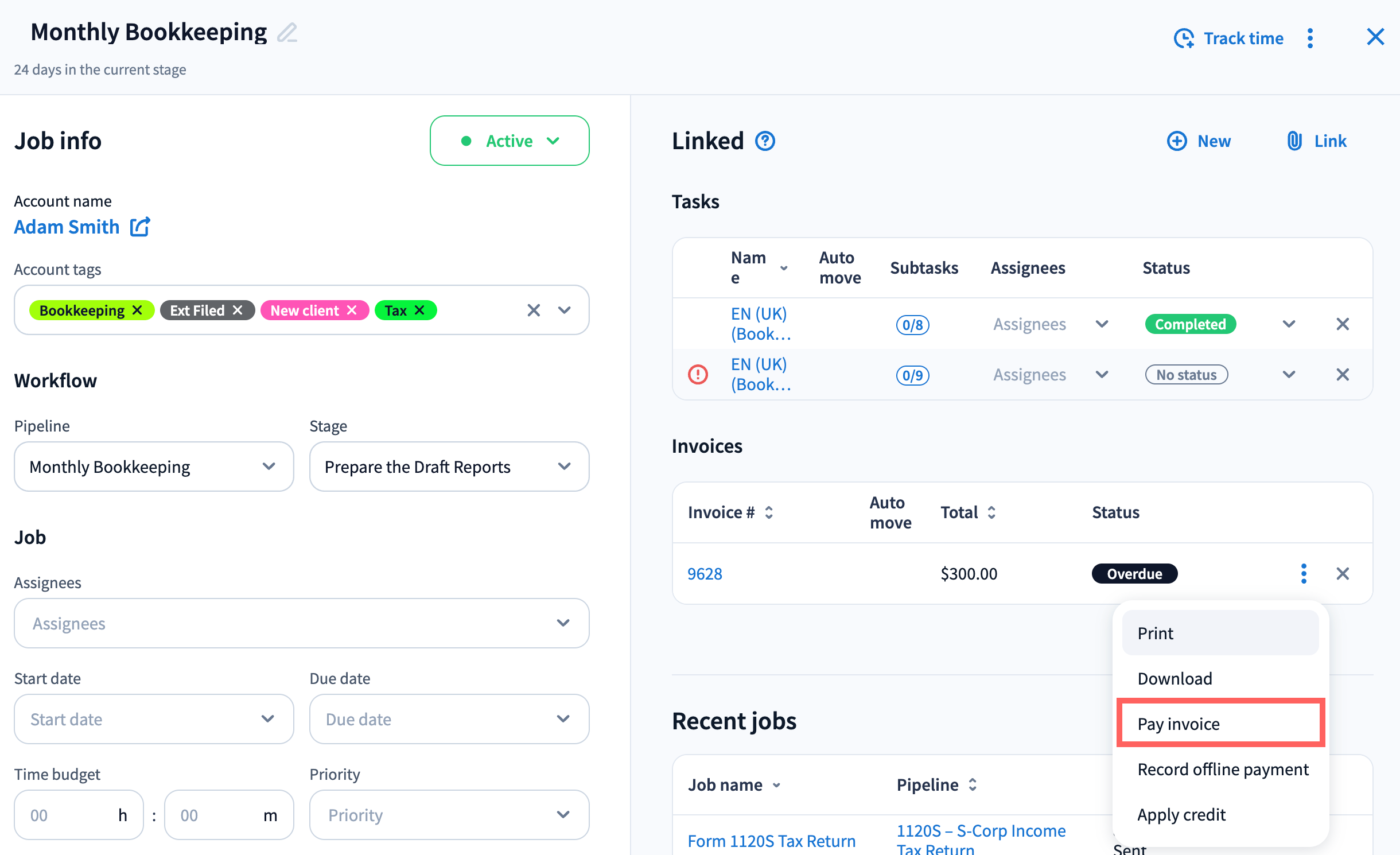The image size is (1400, 855).
Task: Click the Linked help question mark icon
Action: tap(765, 141)
